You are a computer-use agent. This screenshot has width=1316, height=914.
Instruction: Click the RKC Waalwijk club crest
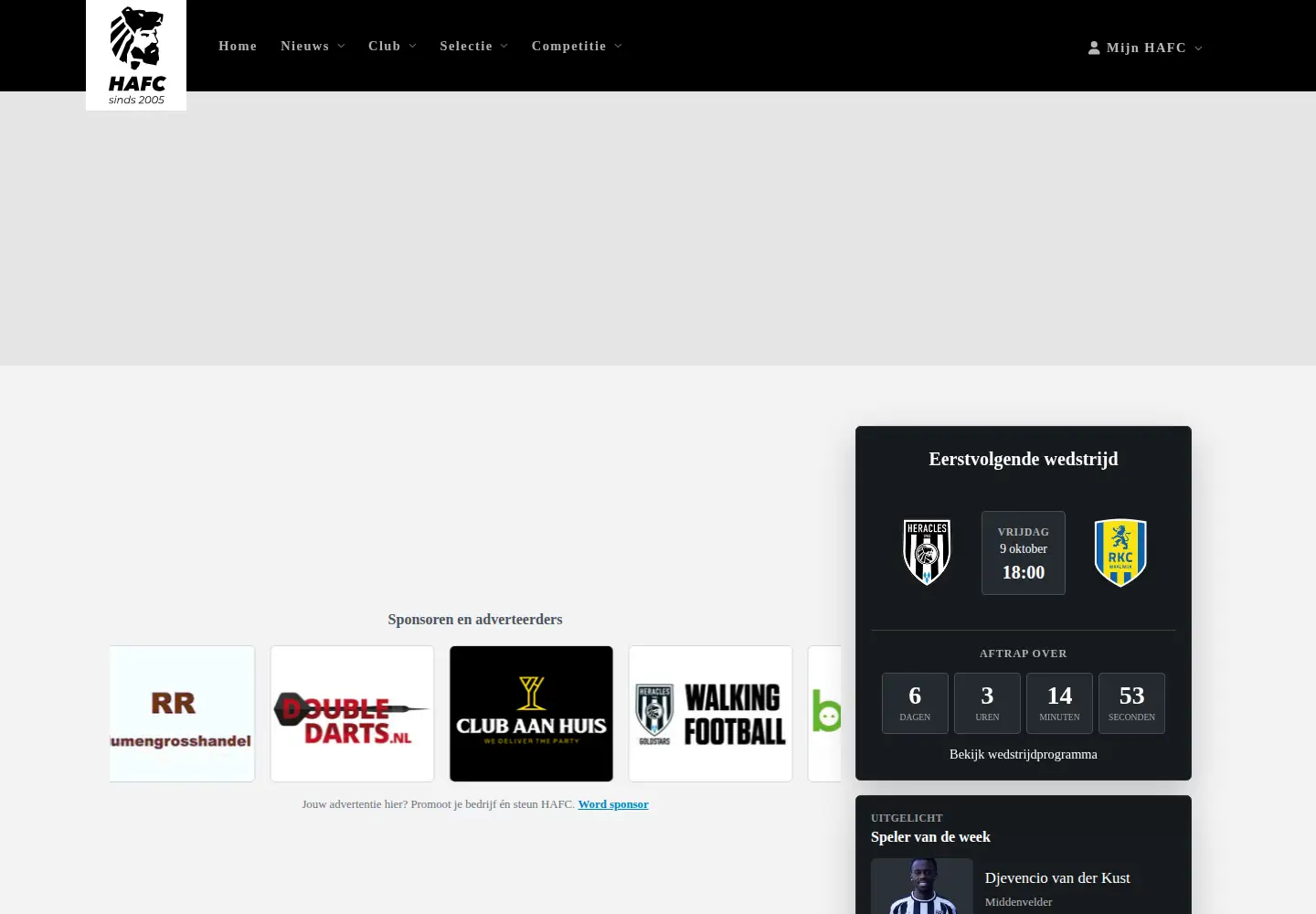1120,552
